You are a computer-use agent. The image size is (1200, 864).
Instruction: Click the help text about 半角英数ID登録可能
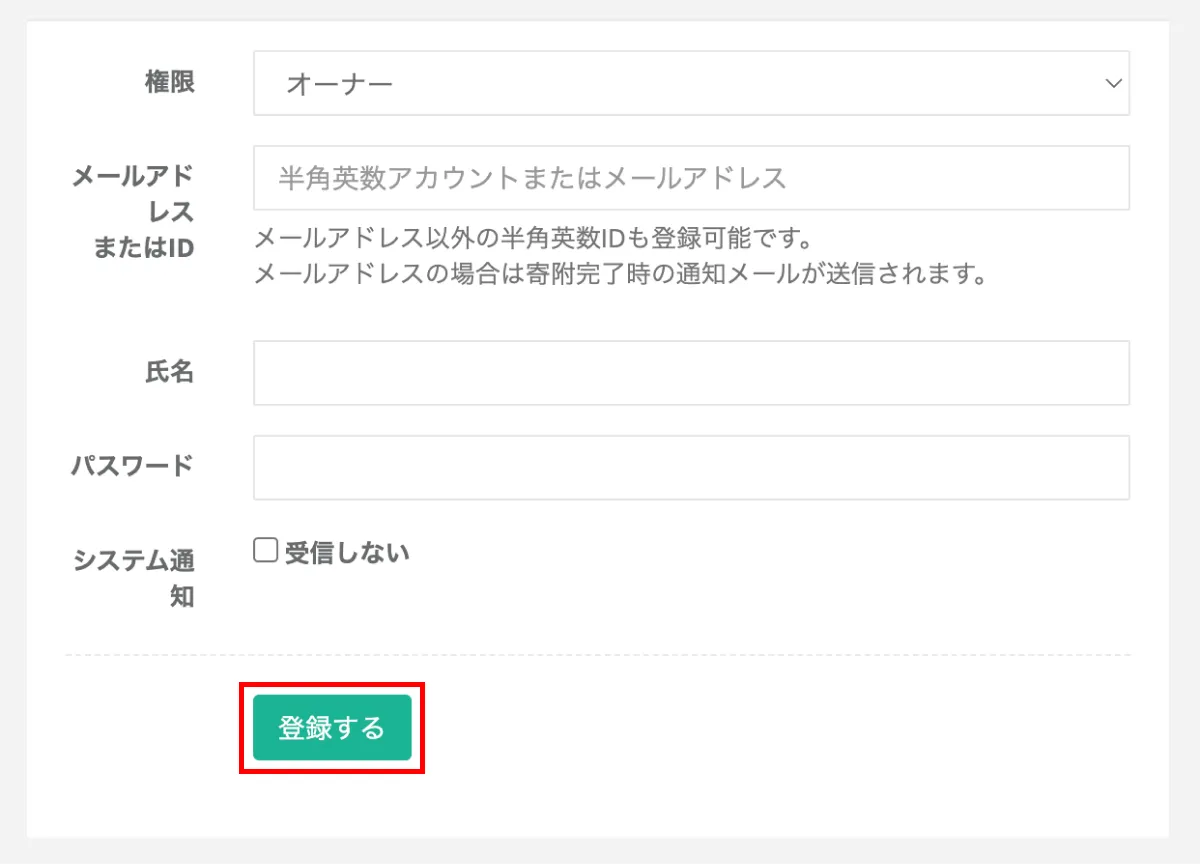531,239
